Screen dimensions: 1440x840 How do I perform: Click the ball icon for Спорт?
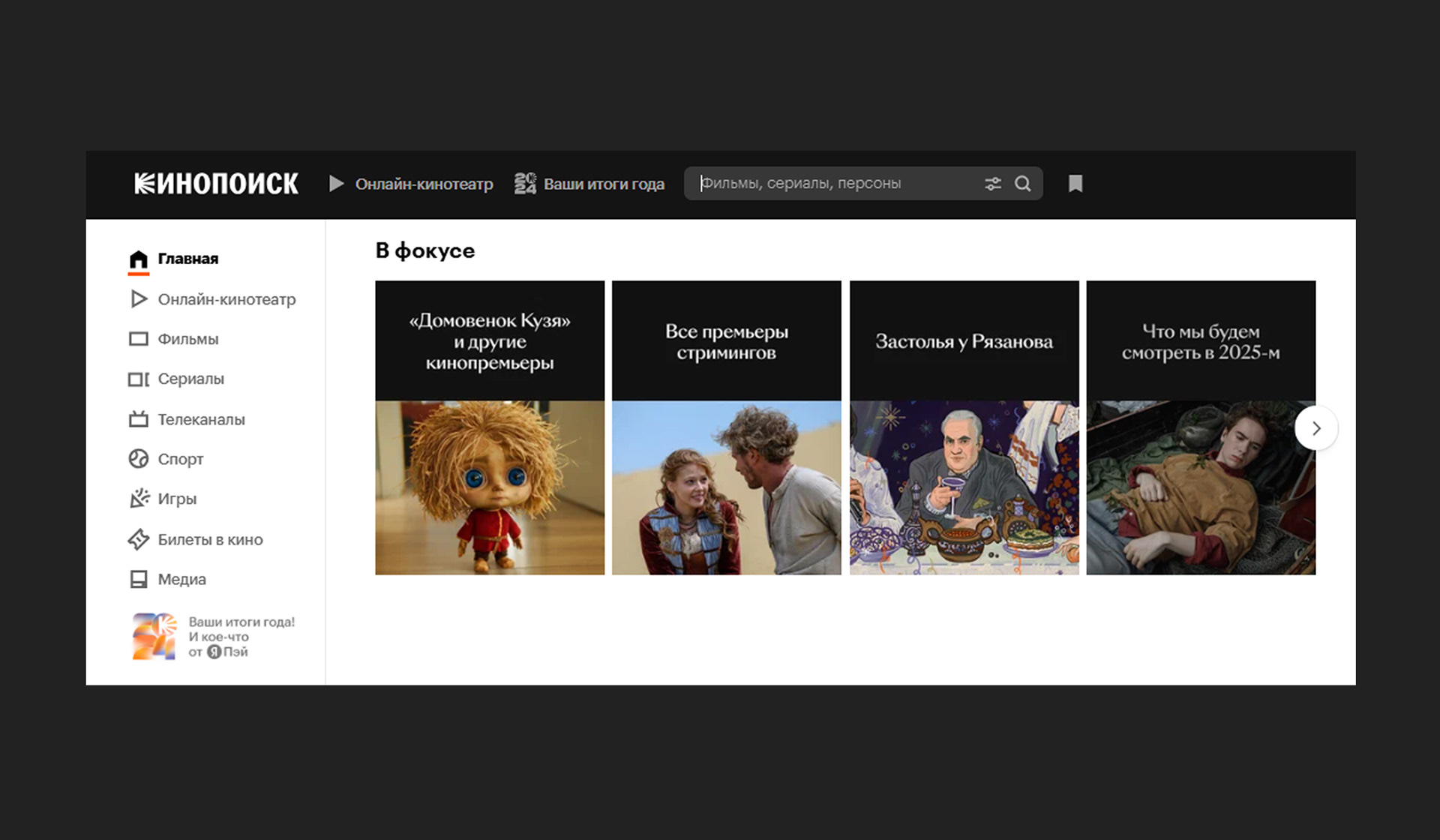pos(139,459)
